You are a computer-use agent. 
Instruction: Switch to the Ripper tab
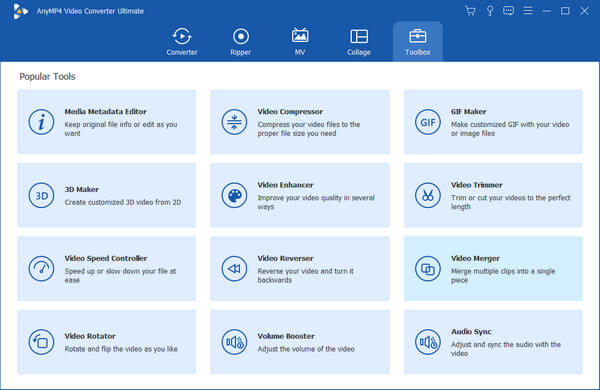click(241, 41)
